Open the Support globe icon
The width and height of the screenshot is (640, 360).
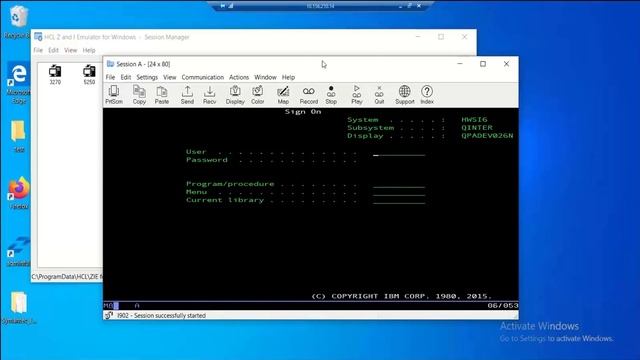(404, 95)
